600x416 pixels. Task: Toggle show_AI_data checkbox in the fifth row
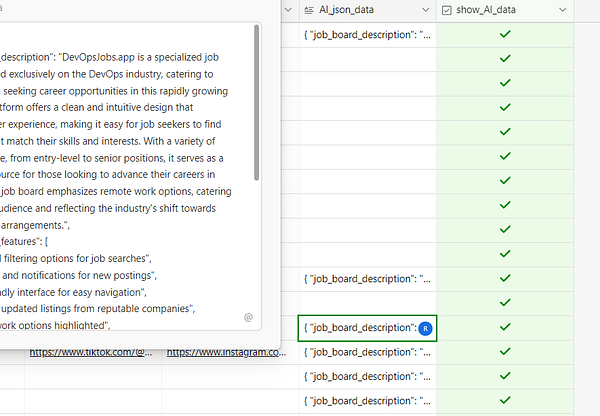[x=505, y=132]
